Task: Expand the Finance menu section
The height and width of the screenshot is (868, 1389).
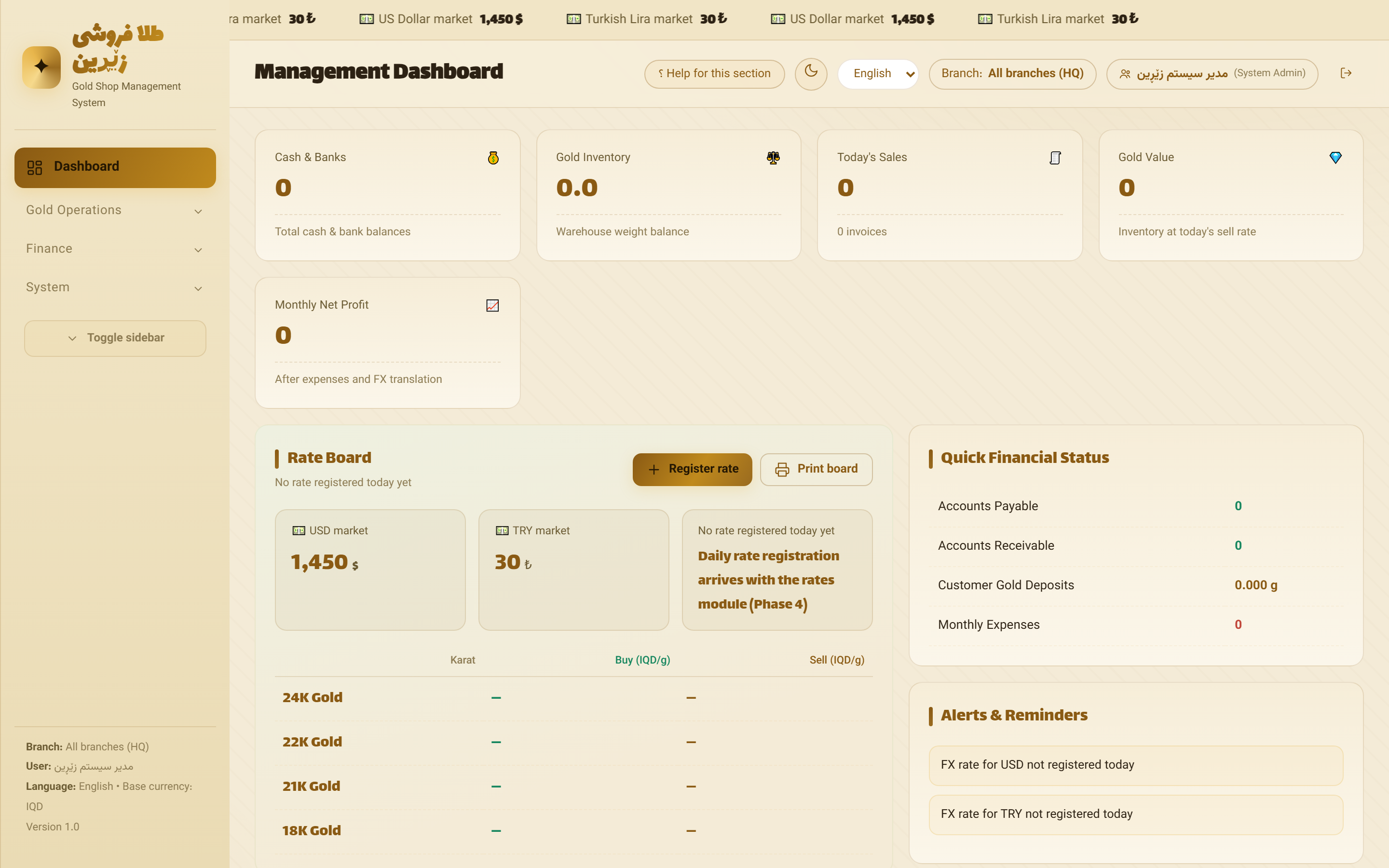Action: (115, 248)
